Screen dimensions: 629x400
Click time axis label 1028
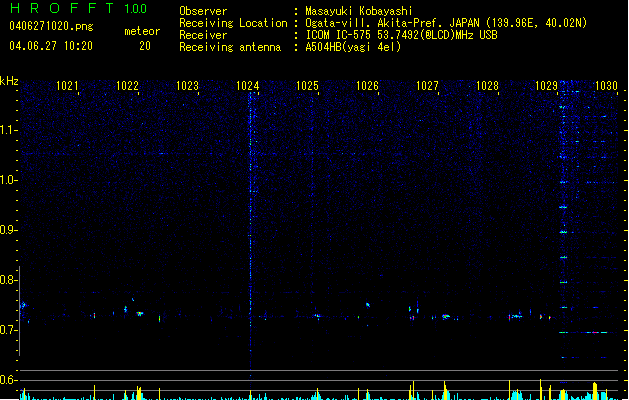tap(487, 86)
